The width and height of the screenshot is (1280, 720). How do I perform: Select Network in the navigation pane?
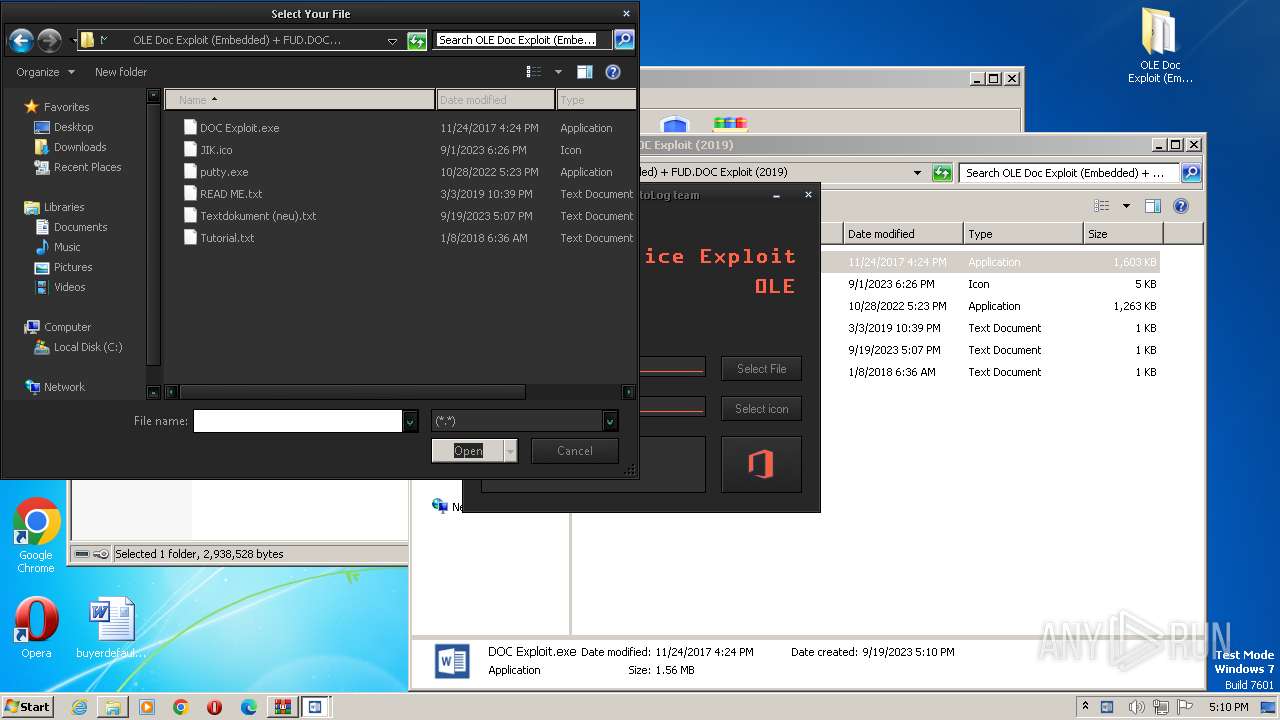point(55,387)
